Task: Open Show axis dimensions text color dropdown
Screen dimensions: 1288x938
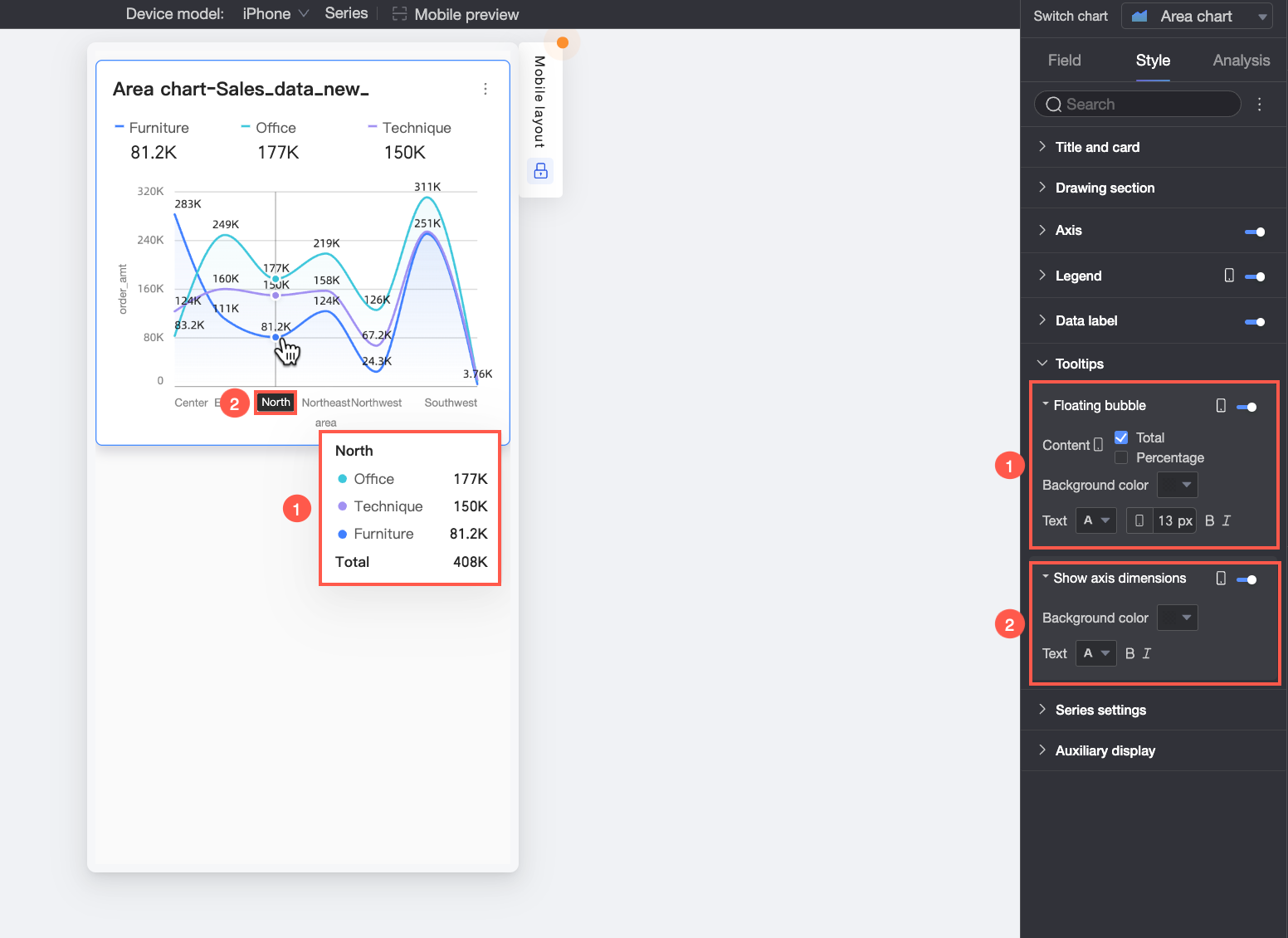Action: click(1096, 653)
